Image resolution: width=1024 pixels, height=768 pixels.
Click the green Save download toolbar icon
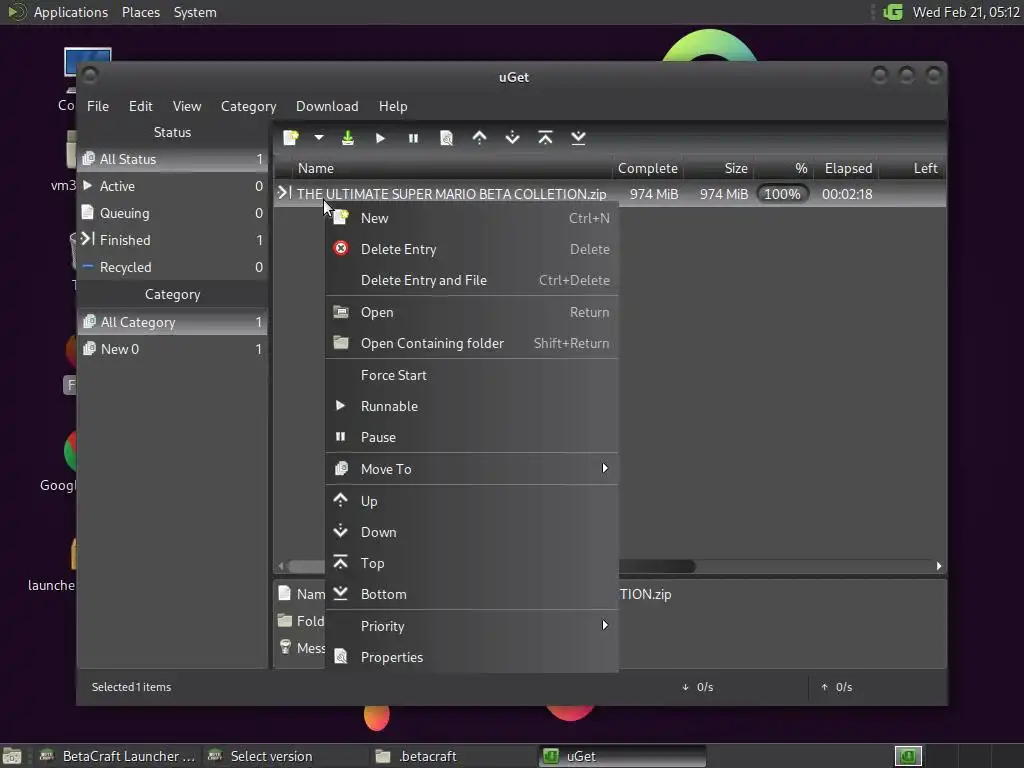(x=347, y=138)
